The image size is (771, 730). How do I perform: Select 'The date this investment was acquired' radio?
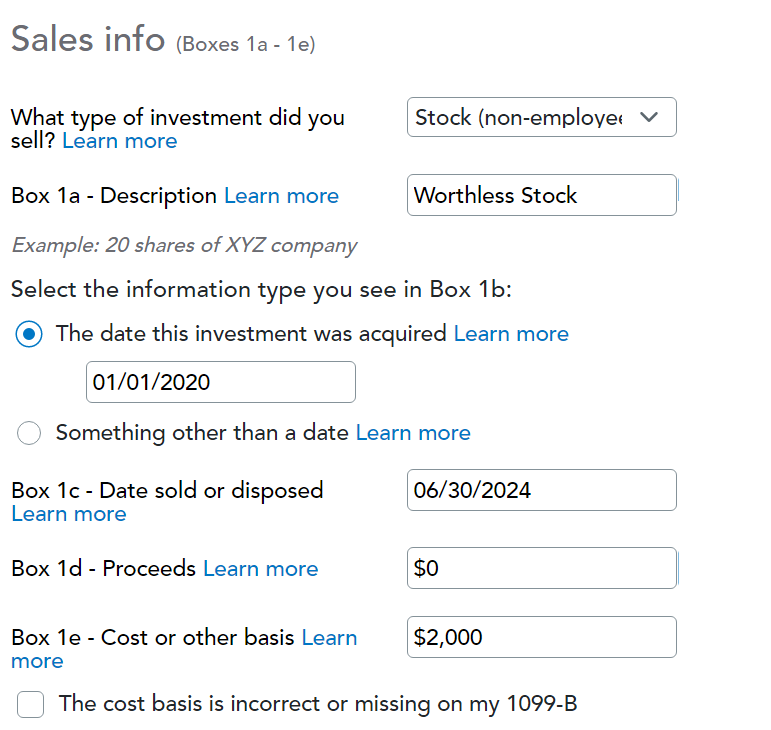(x=29, y=334)
